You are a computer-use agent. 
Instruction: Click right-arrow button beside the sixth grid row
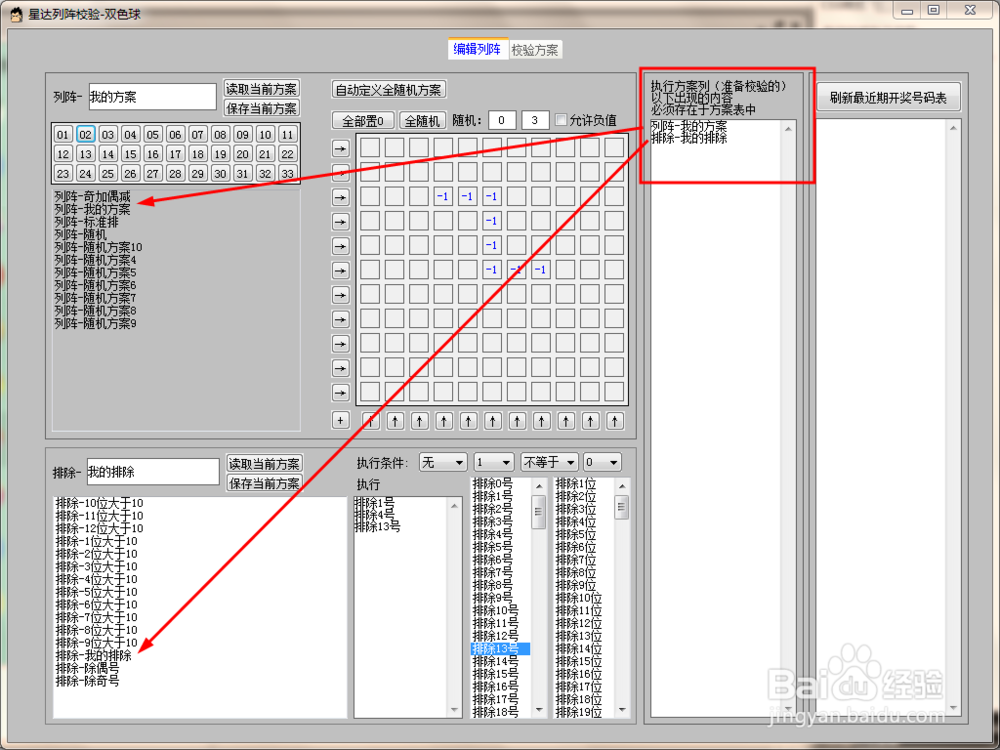tap(341, 271)
